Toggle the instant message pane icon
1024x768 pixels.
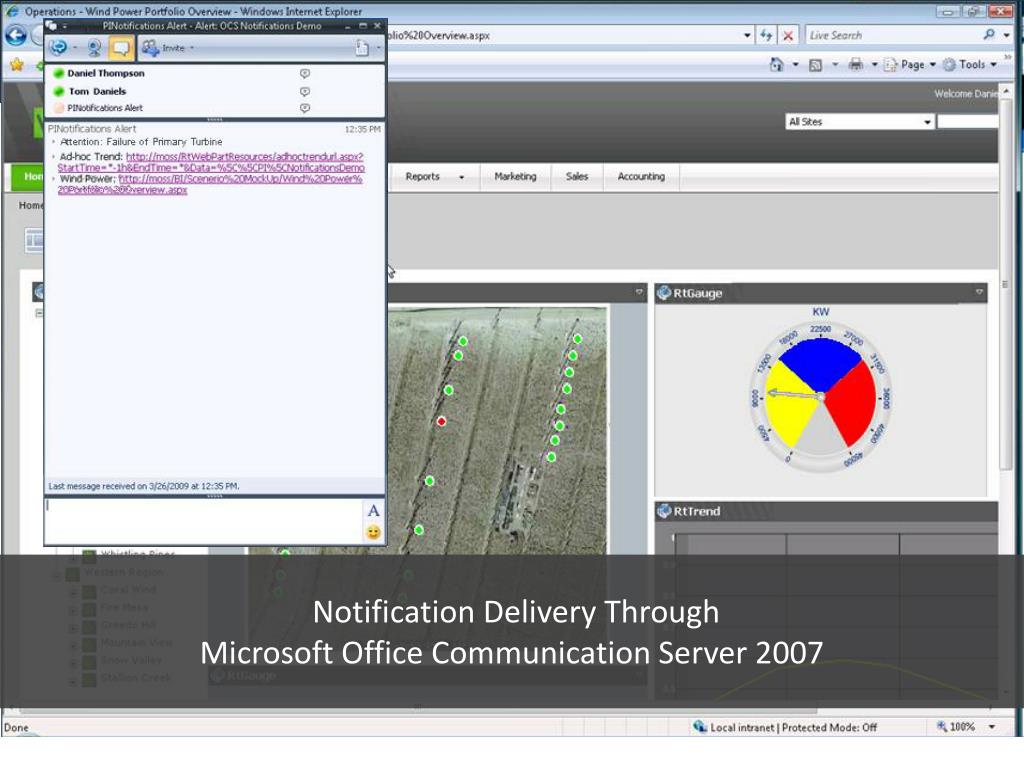click(x=121, y=47)
